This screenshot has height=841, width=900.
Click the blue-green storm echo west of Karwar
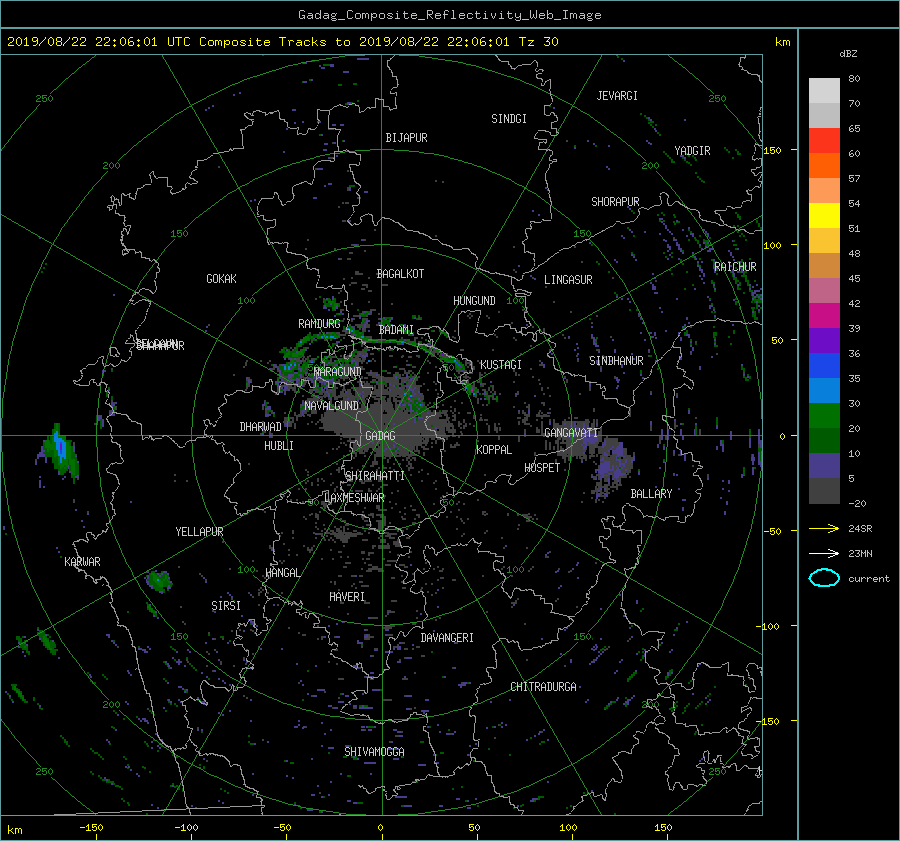59,454
